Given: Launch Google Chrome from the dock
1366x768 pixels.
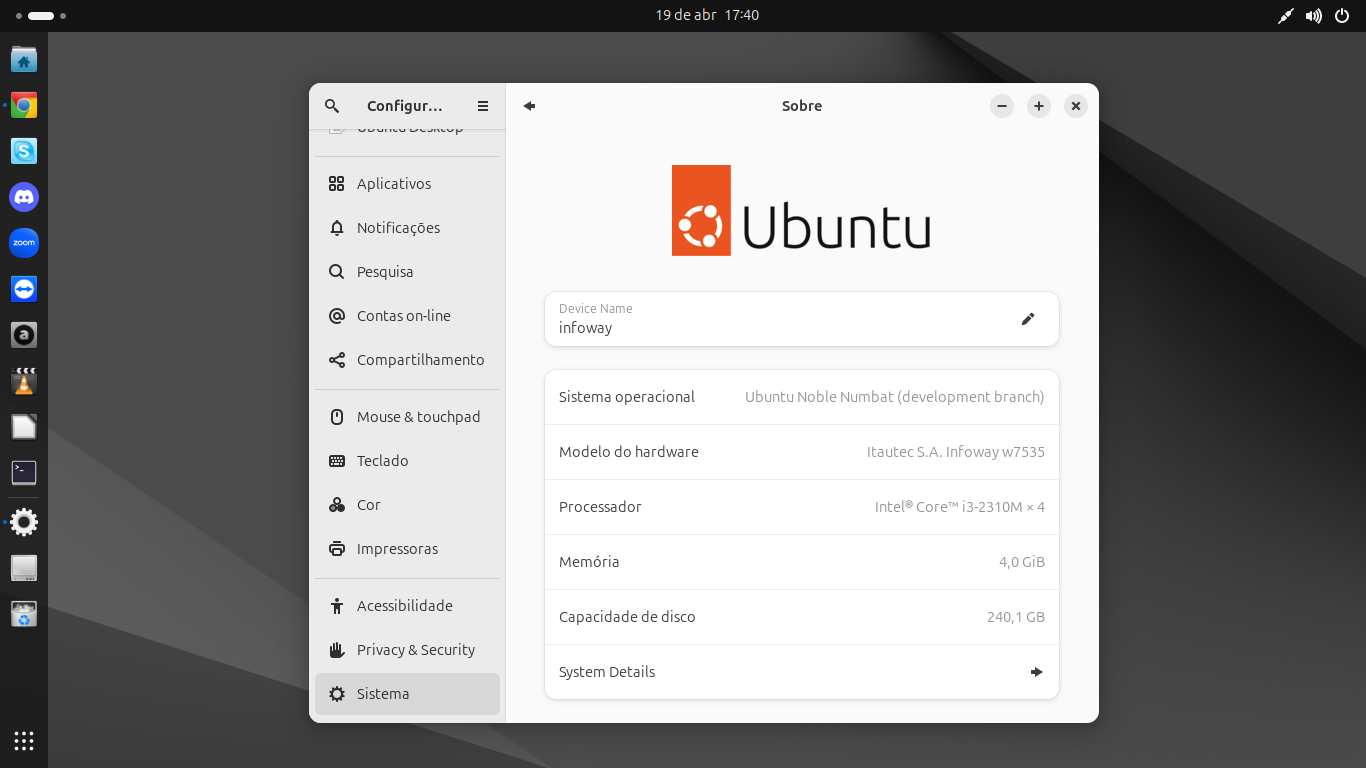Looking at the screenshot, I should pyautogui.click(x=24, y=106).
